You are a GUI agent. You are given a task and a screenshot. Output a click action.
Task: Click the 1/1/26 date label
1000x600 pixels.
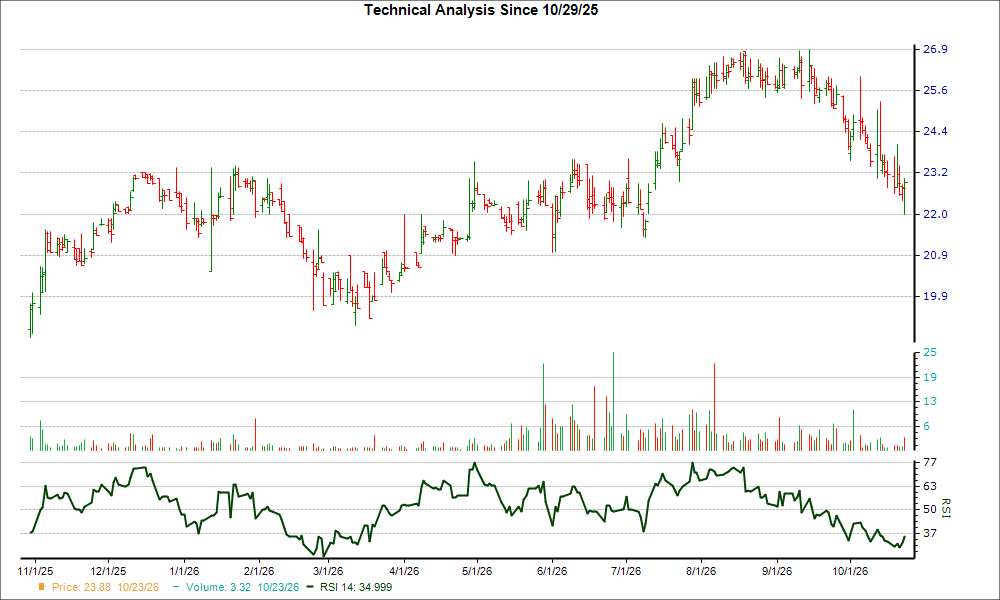184,571
